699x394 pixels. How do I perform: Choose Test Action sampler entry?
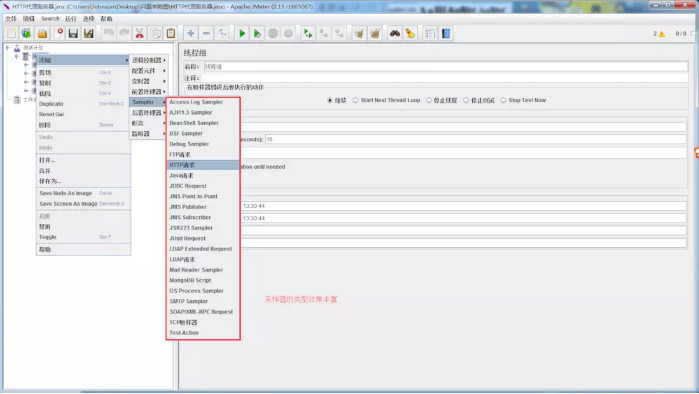[x=203, y=333]
